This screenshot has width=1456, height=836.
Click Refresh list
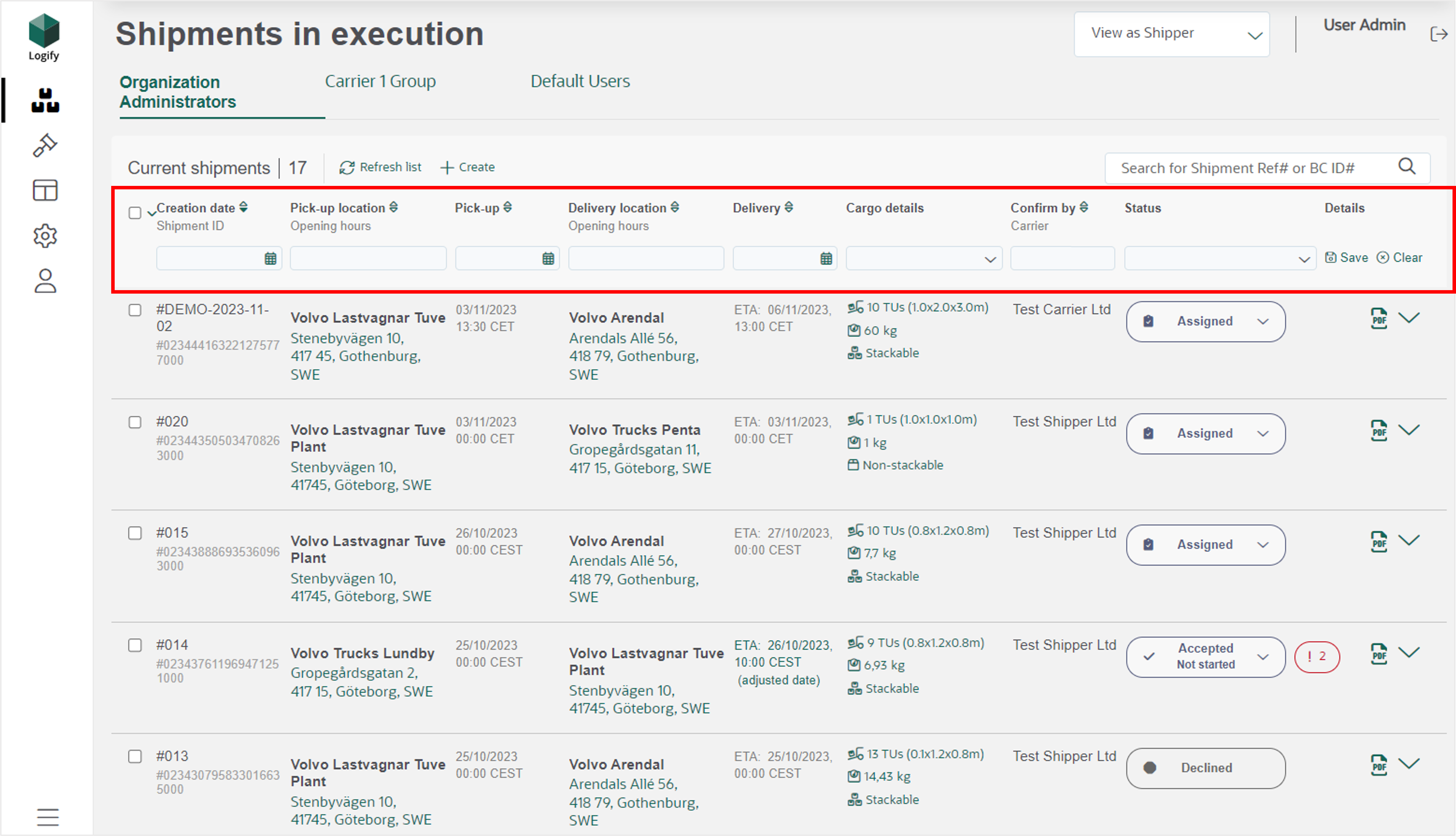coord(380,167)
